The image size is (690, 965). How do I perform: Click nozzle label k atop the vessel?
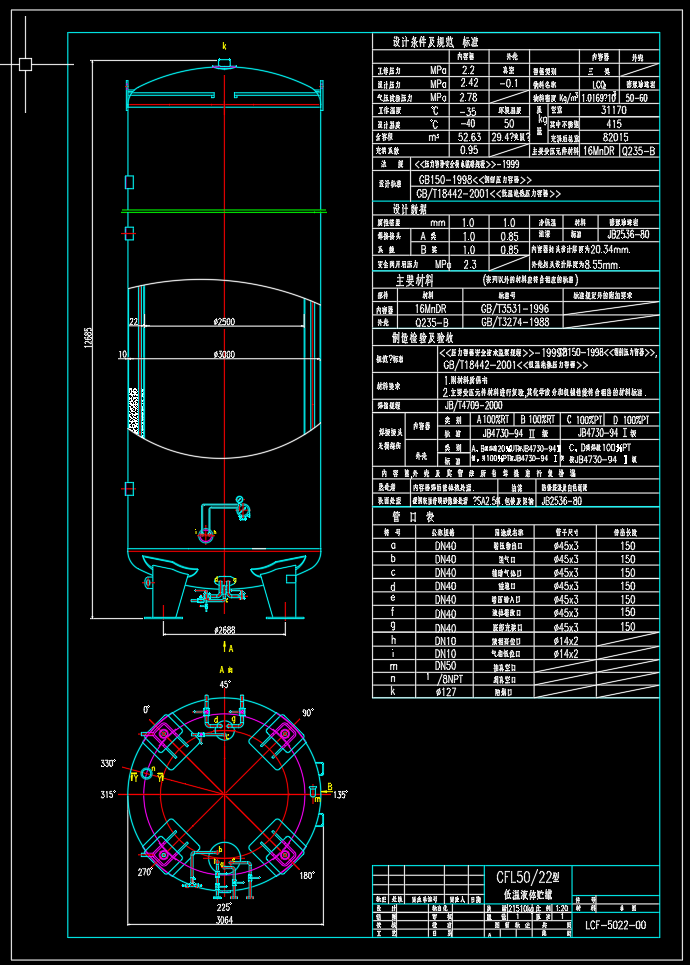[x=224, y=46]
